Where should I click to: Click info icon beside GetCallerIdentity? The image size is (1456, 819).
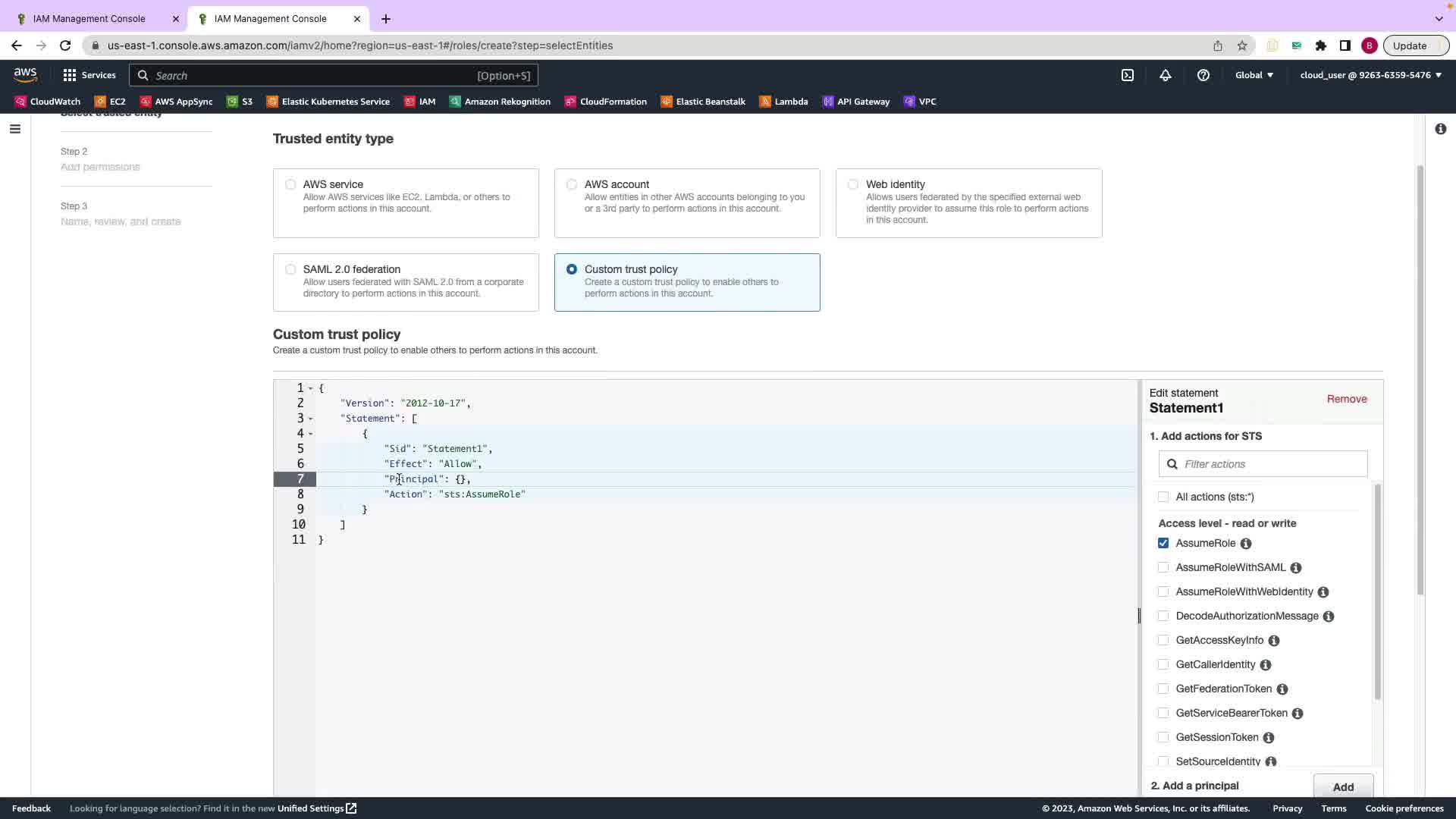point(1266,665)
